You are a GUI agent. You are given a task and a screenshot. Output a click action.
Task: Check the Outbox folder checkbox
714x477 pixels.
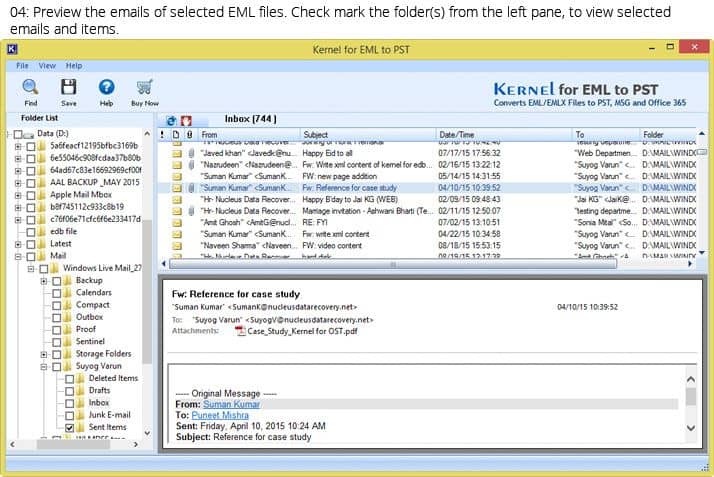click(x=56, y=318)
